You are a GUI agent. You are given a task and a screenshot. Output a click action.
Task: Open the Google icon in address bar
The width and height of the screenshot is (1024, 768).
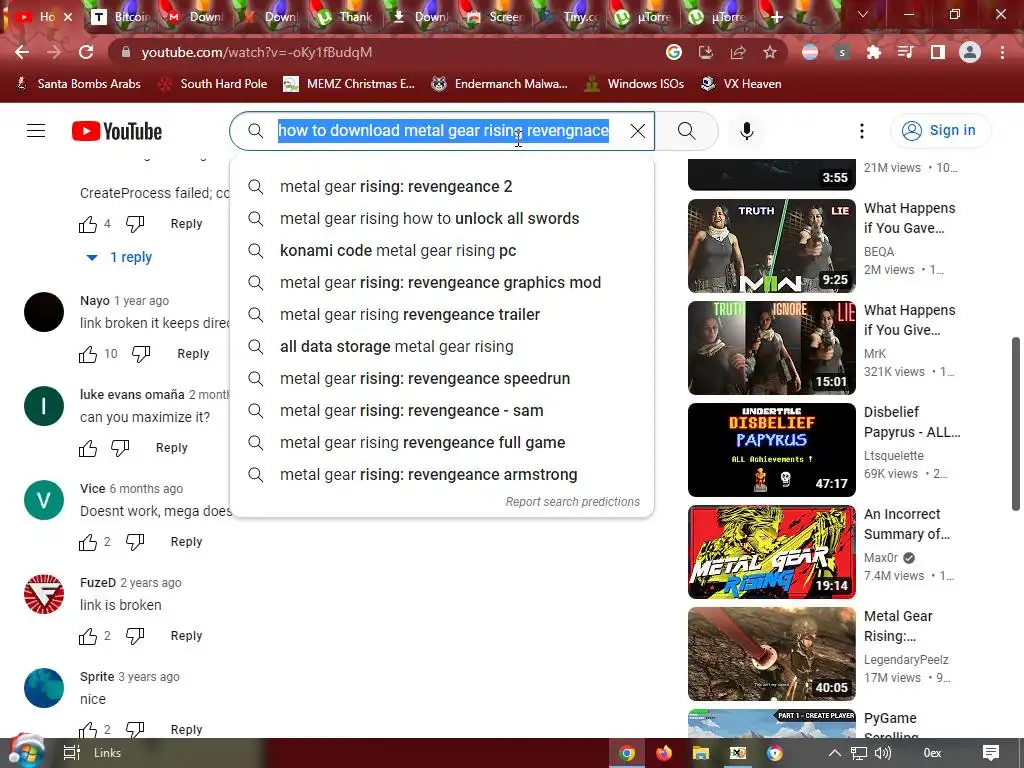coord(674,52)
